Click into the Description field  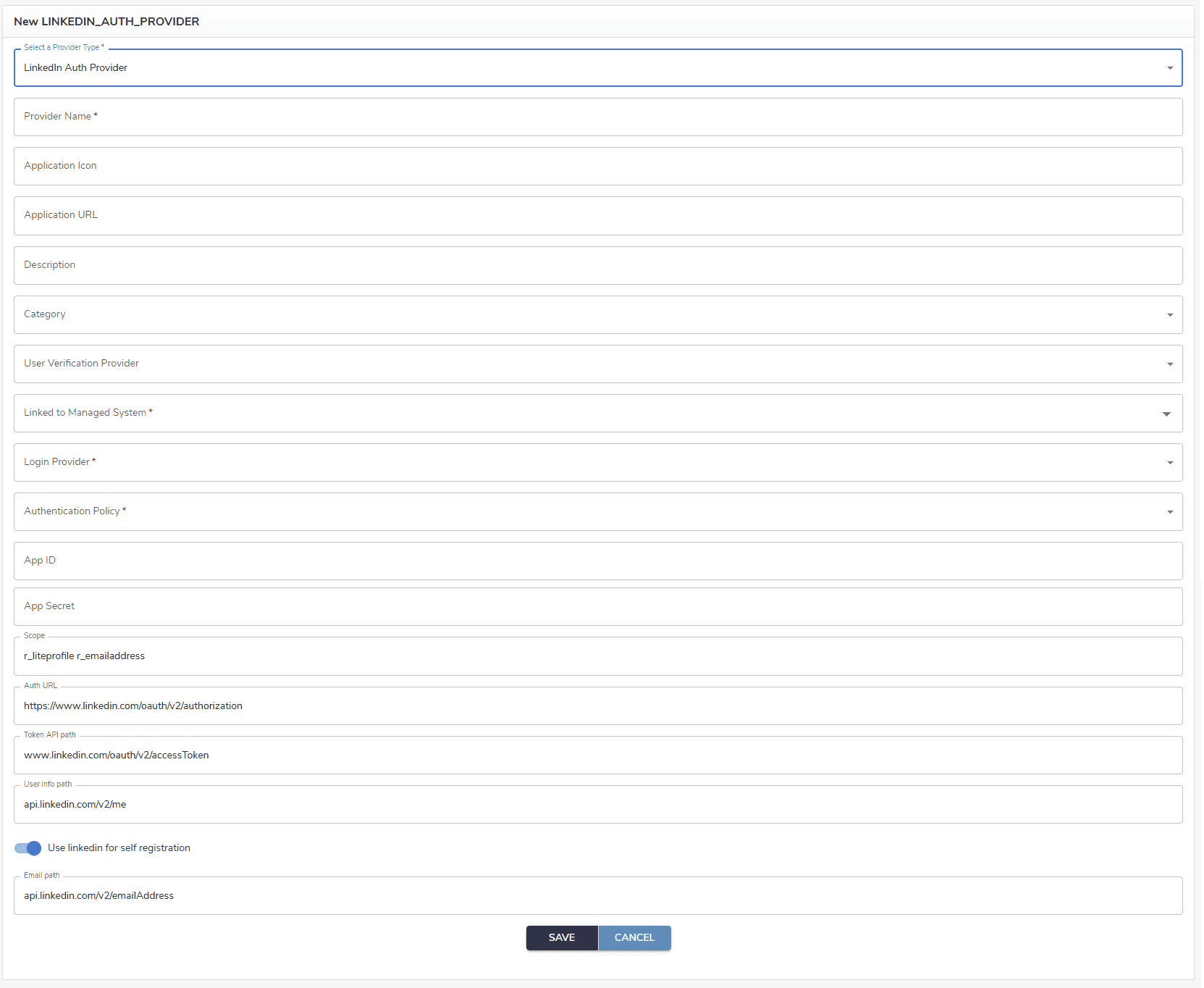[x=597, y=265]
